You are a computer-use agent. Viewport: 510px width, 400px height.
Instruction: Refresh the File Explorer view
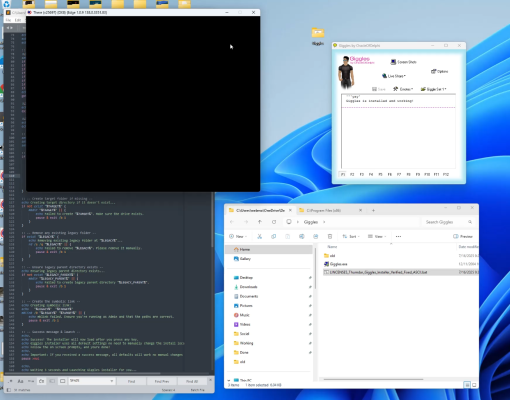coord(274,222)
